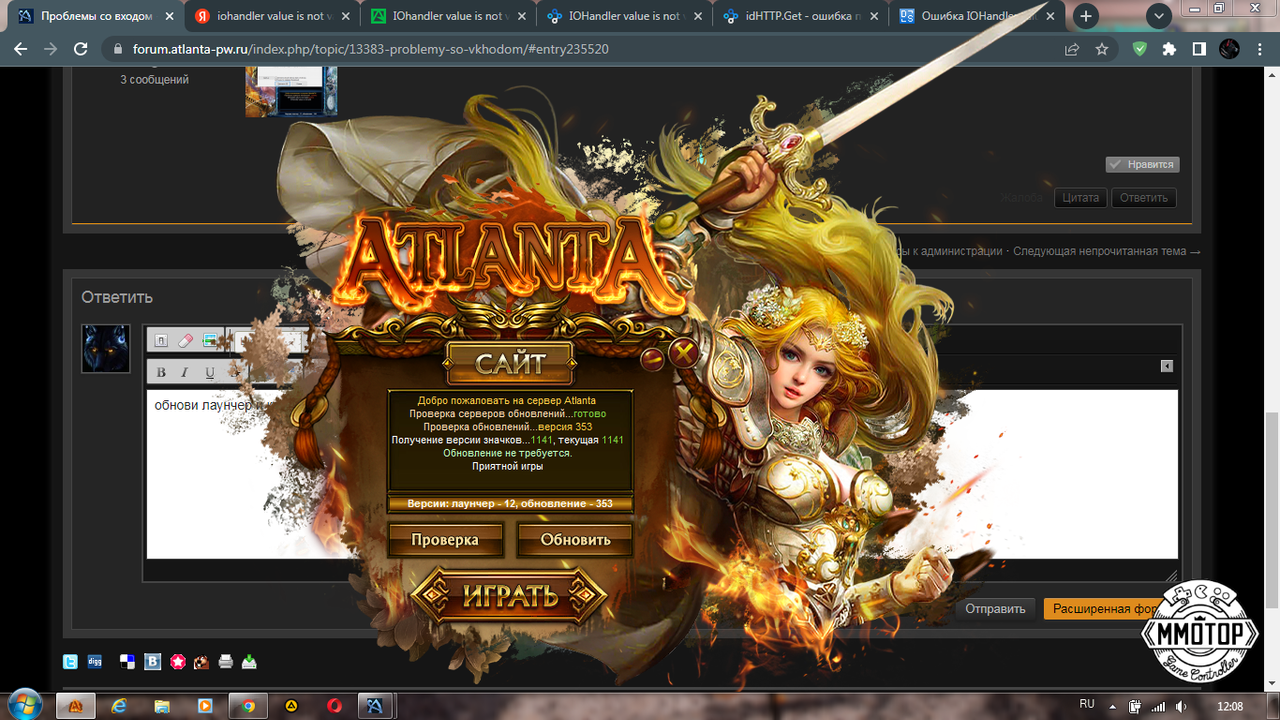The height and width of the screenshot is (720, 1280).
Task: Share the topic via the Delicious icon
Action: [128, 661]
